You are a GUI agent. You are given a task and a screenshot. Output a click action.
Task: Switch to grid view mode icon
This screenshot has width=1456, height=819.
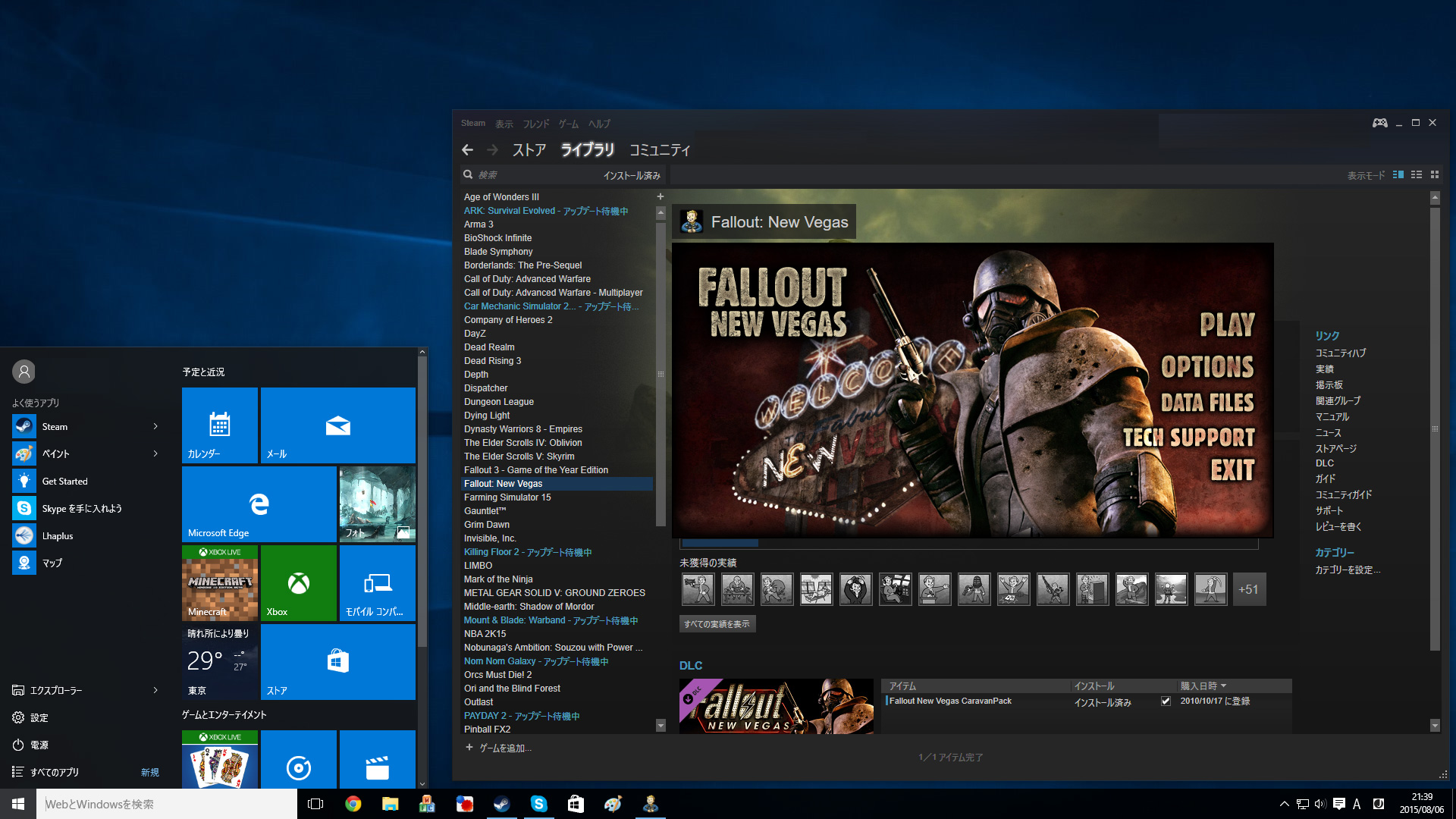coord(1435,174)
